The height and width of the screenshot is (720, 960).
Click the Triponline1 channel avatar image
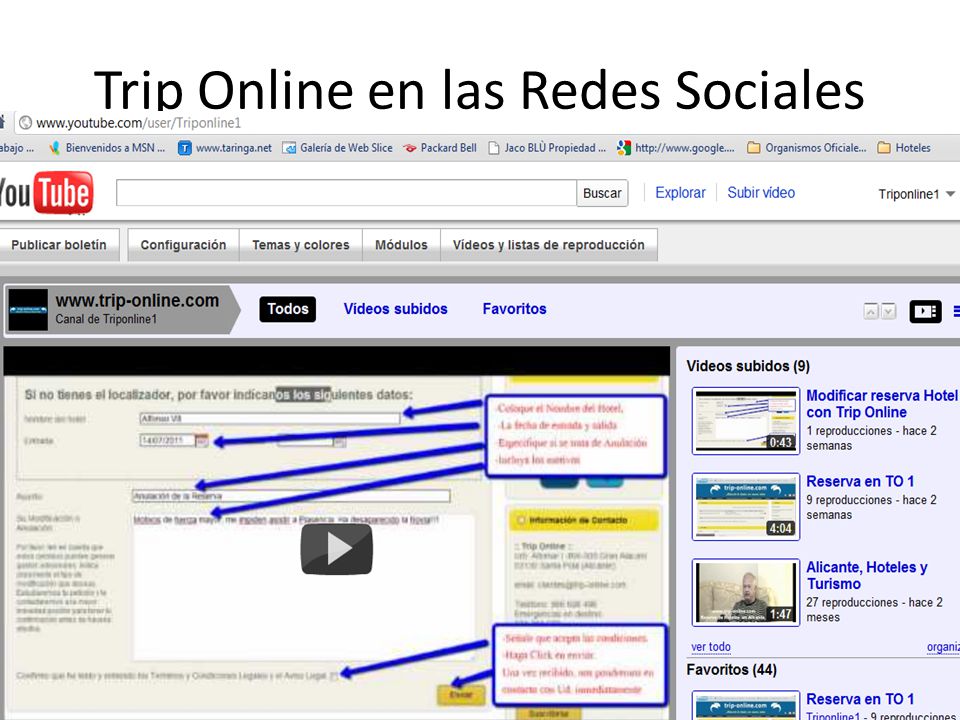point(28,310)
